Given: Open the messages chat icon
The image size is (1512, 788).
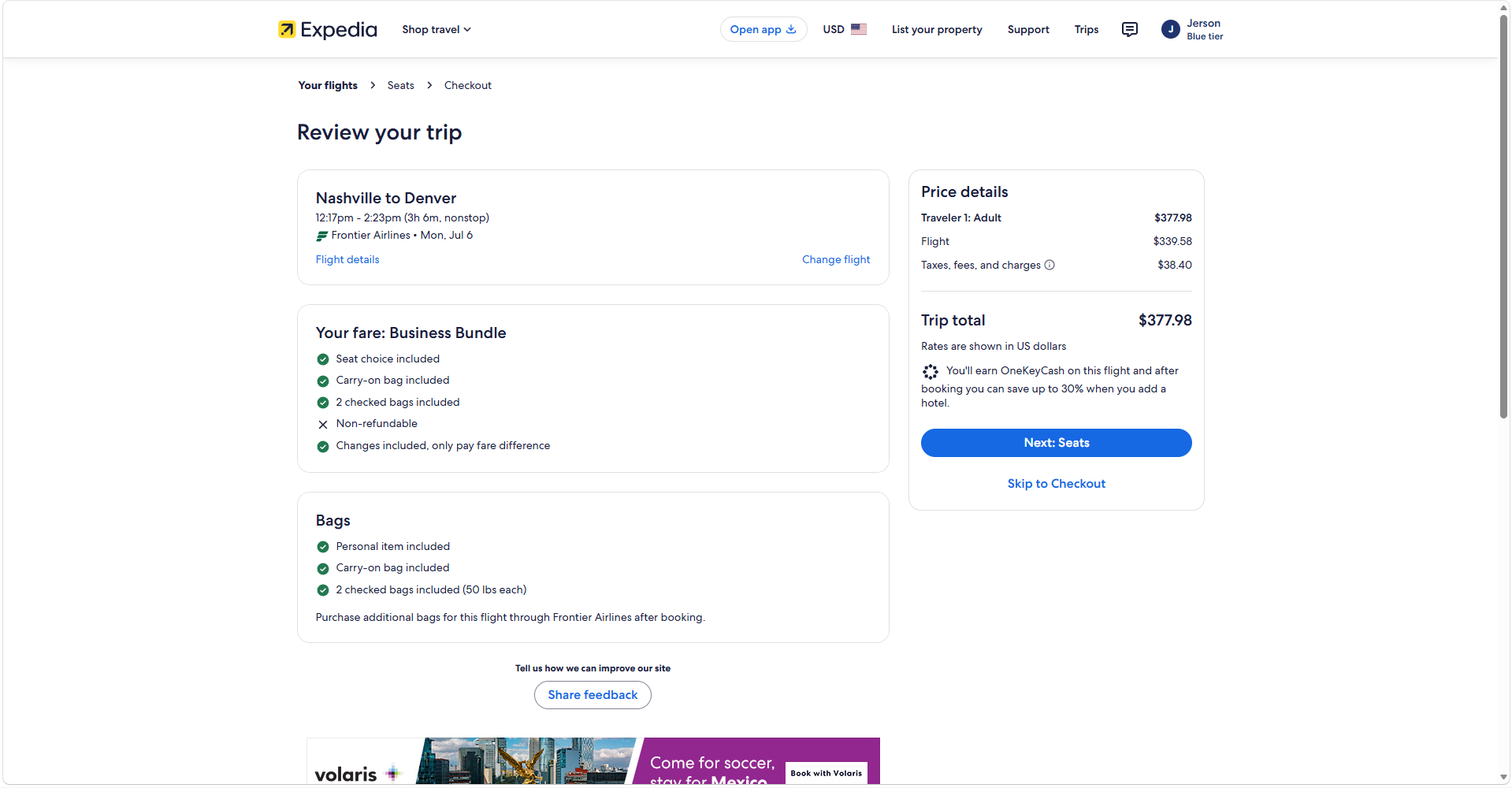Looking at the screenshot, I should 1130,29.
